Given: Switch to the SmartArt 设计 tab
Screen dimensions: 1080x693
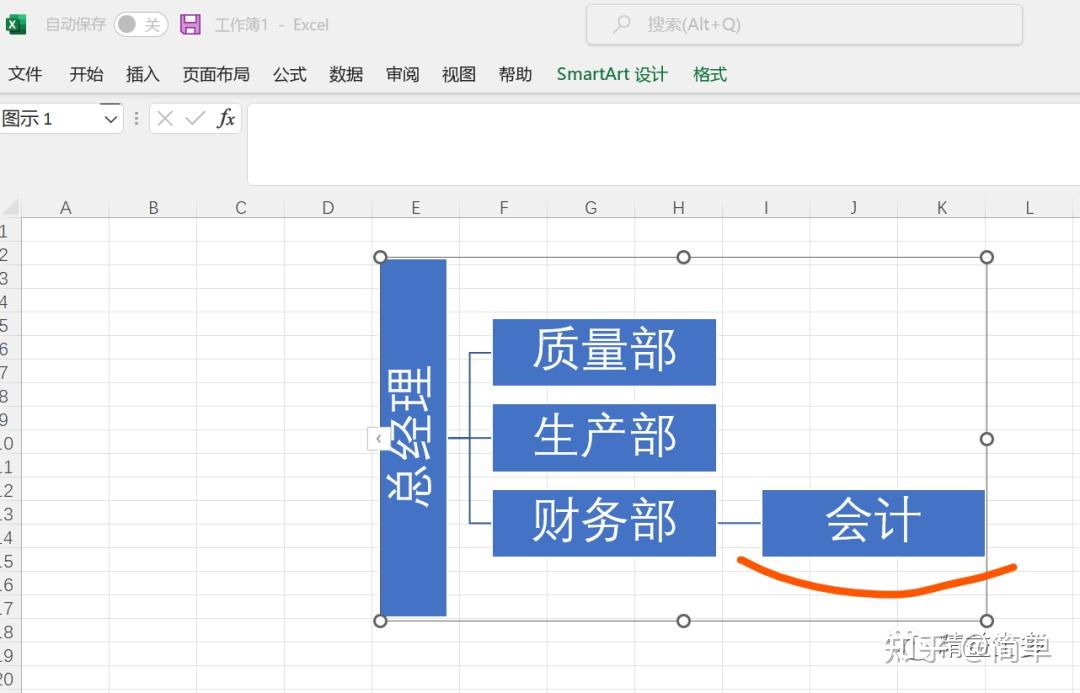Looking at the screenshot, I should [x=611, y=73].
